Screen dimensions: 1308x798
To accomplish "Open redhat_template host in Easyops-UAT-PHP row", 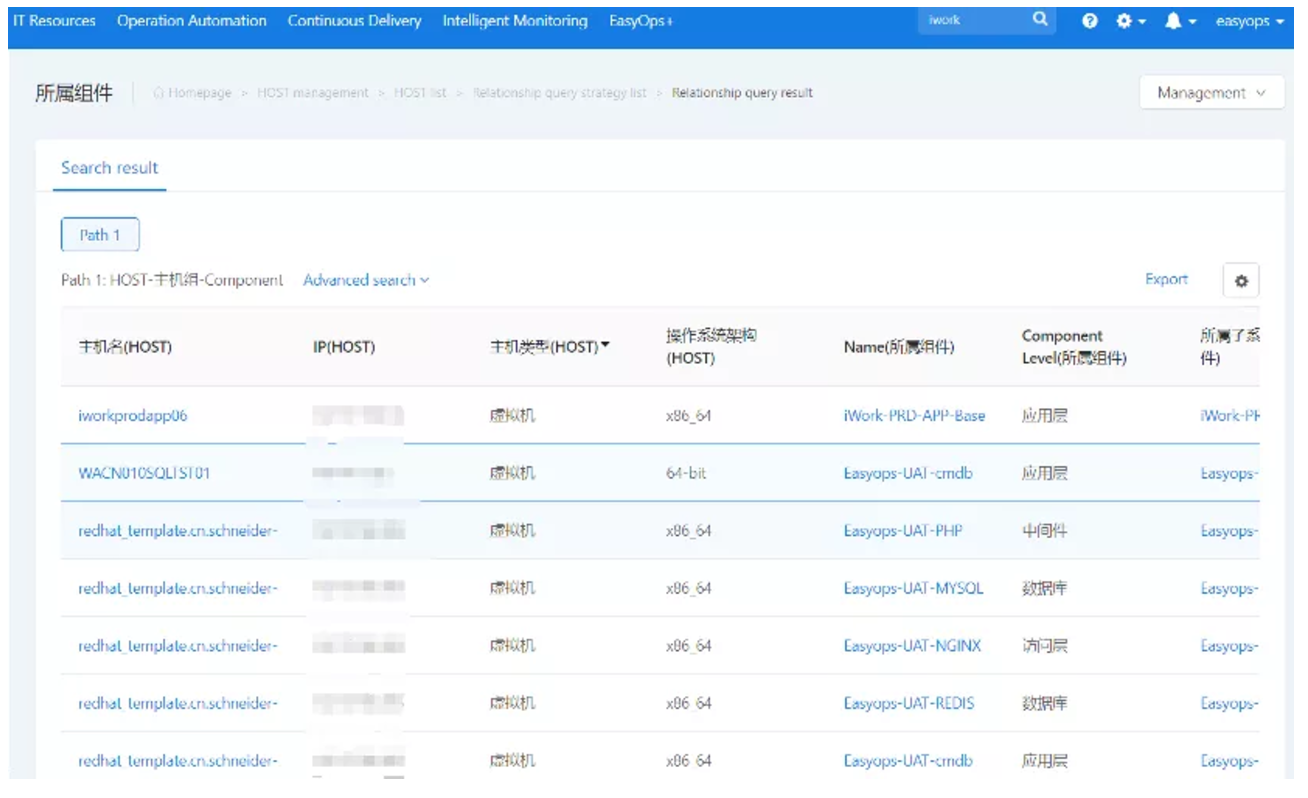I will 178,531.
